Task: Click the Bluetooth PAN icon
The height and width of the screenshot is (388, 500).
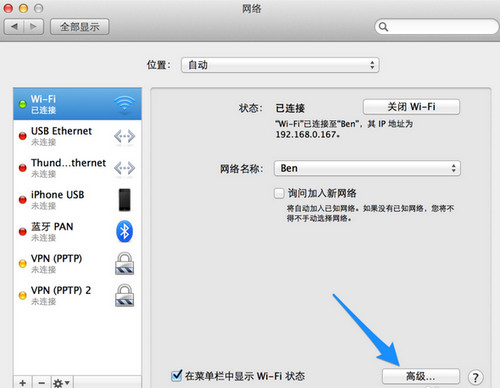Action: click(x=125, y=231)
